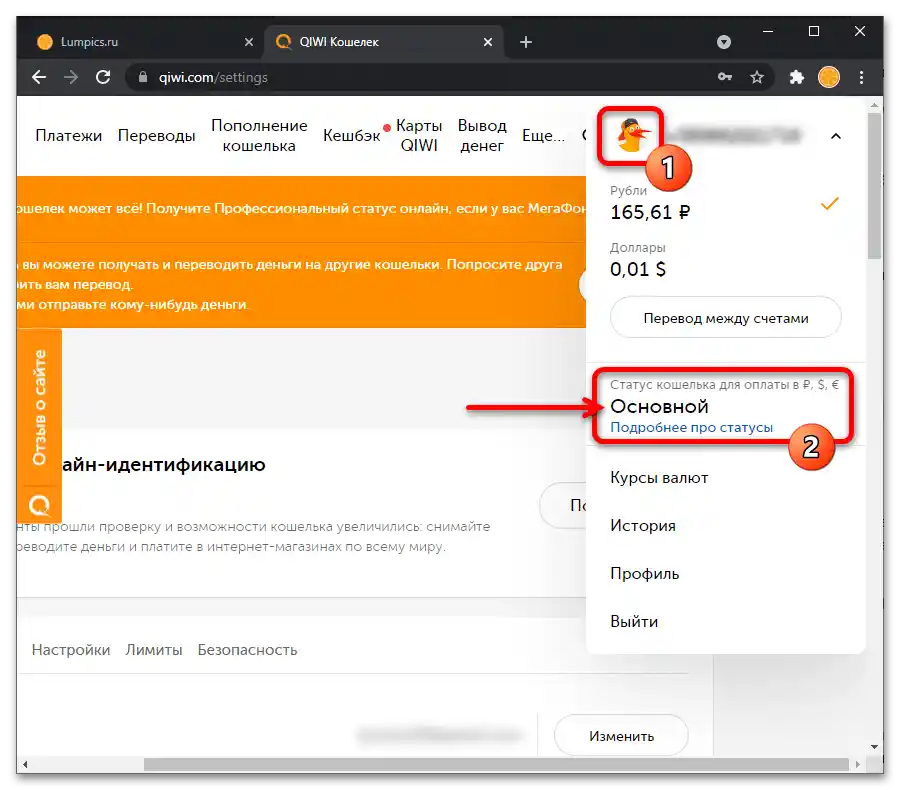Switch to the Безопасность tab
900x790 pixels.
[x=247, y=650]
